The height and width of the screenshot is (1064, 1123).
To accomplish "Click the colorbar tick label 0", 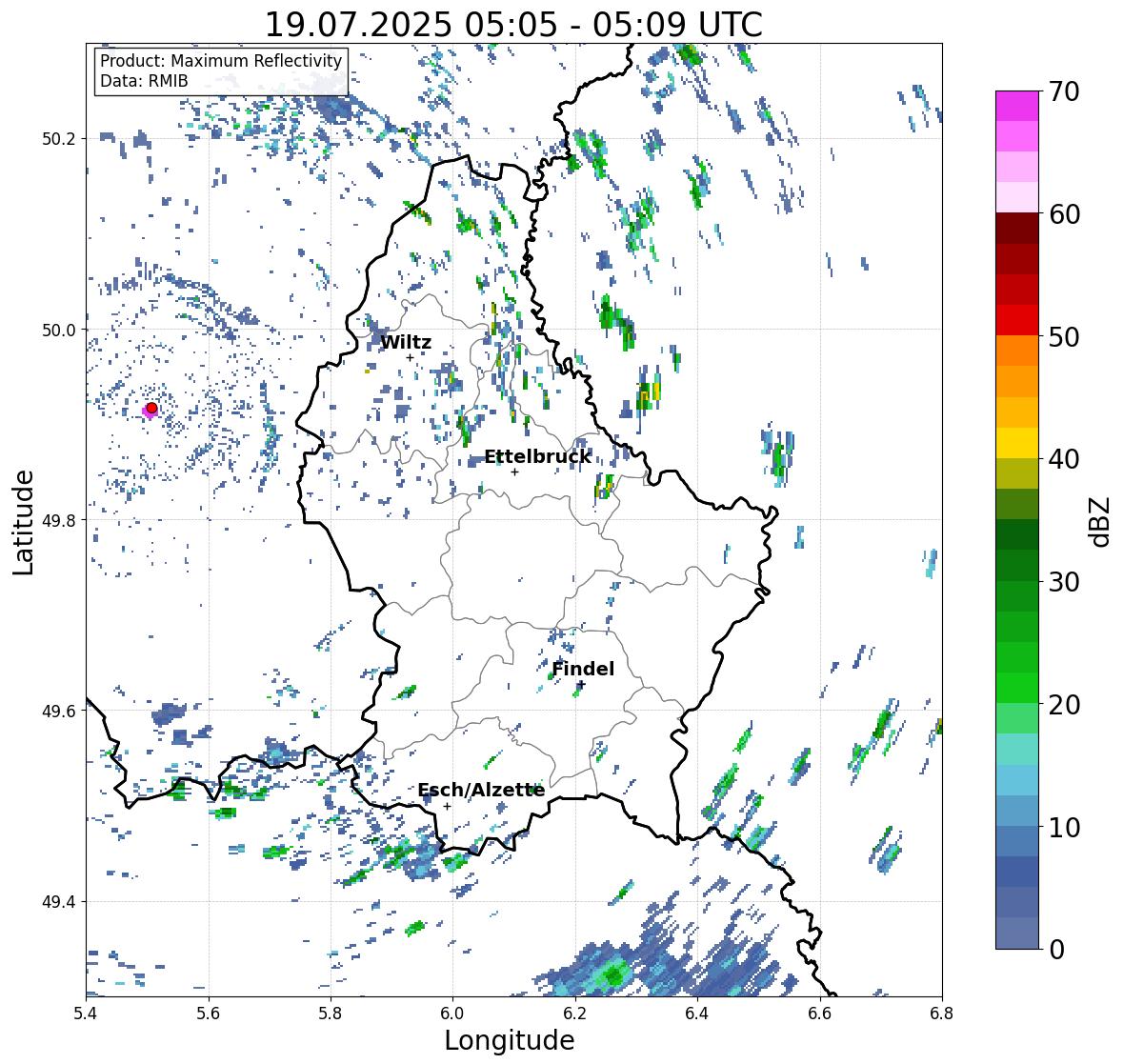I will (x=1056, y=950).
